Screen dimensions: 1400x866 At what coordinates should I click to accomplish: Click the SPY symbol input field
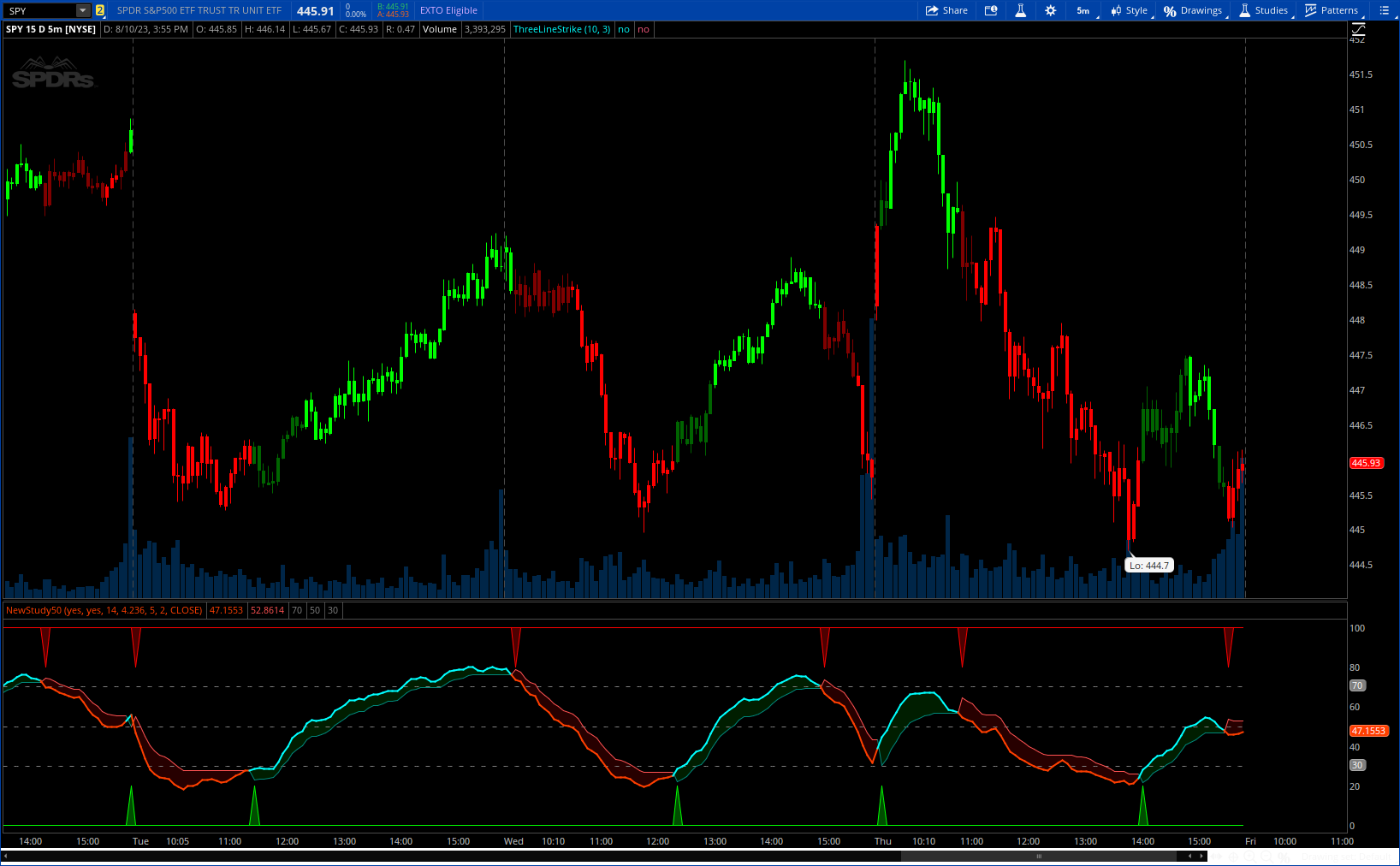point(39,10)
